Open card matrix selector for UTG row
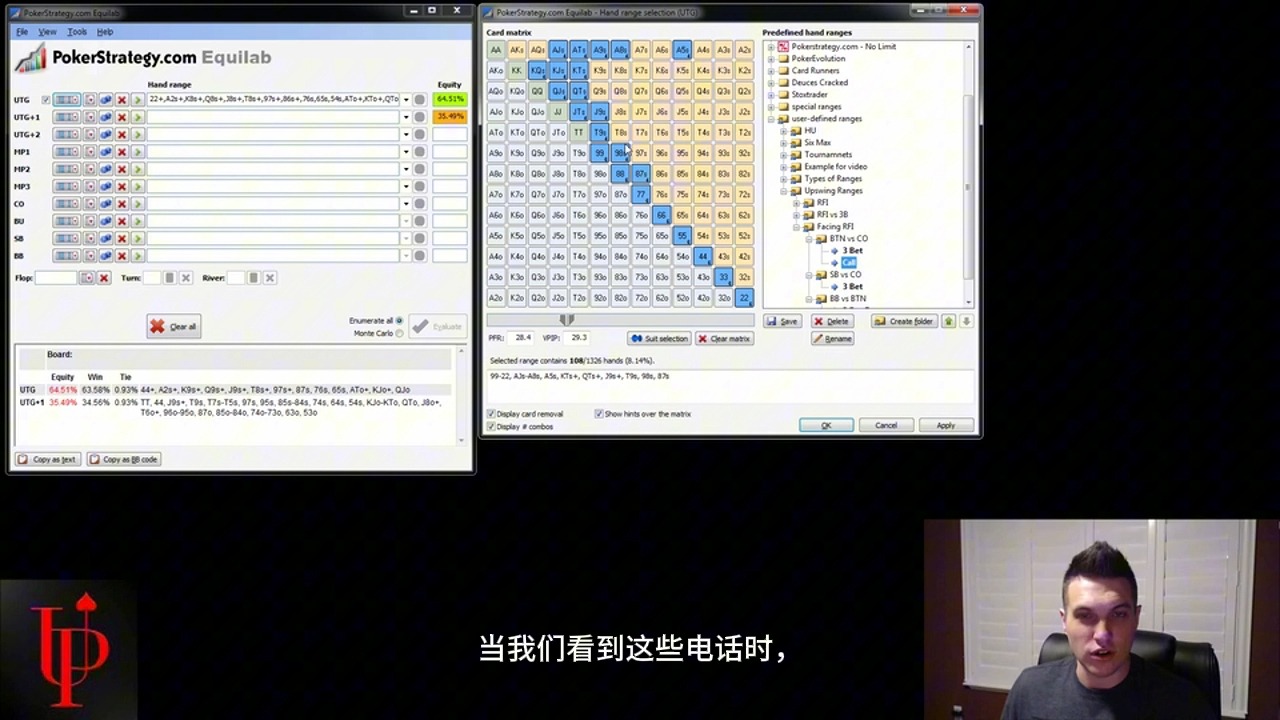 [67, 100]
